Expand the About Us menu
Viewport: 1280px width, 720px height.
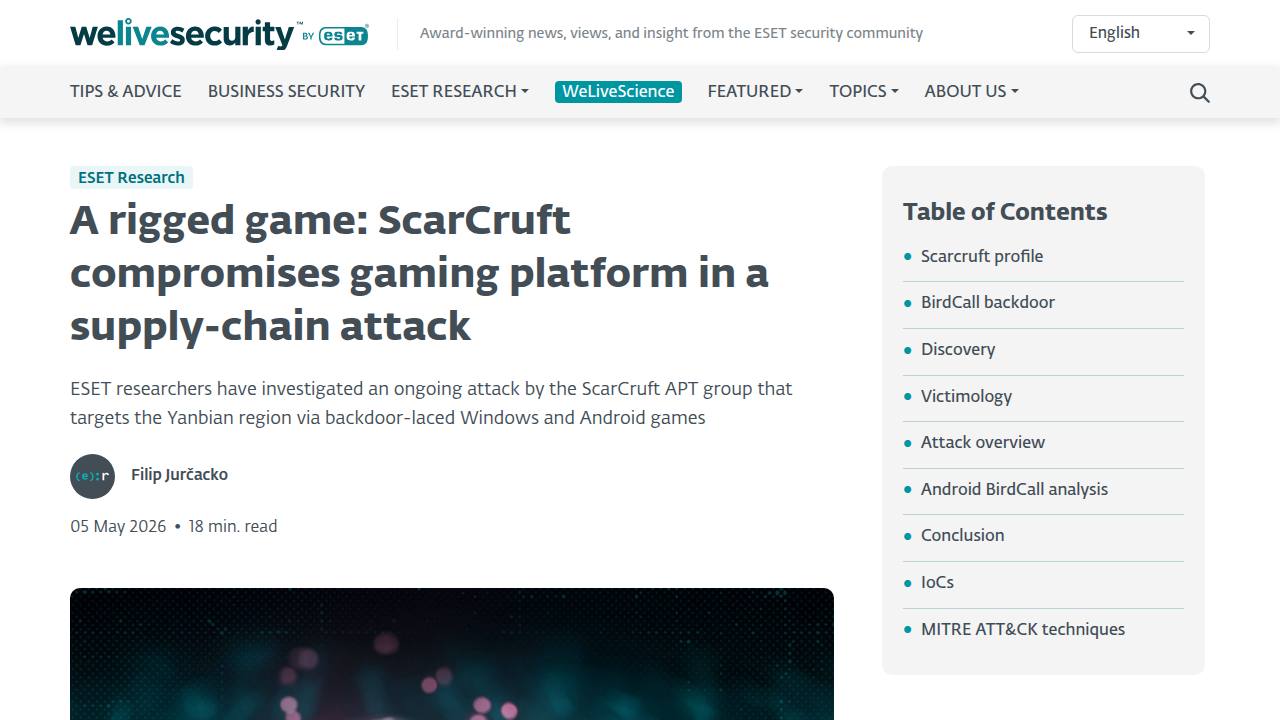(x=971, y=91)
